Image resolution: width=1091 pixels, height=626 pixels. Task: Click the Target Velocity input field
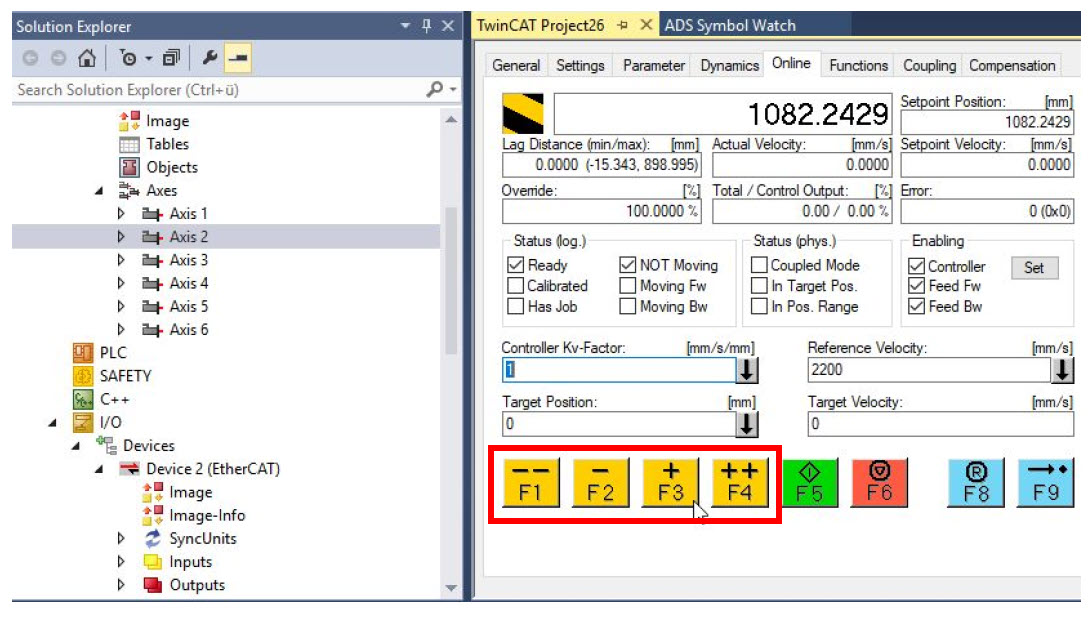click(940, 423)
